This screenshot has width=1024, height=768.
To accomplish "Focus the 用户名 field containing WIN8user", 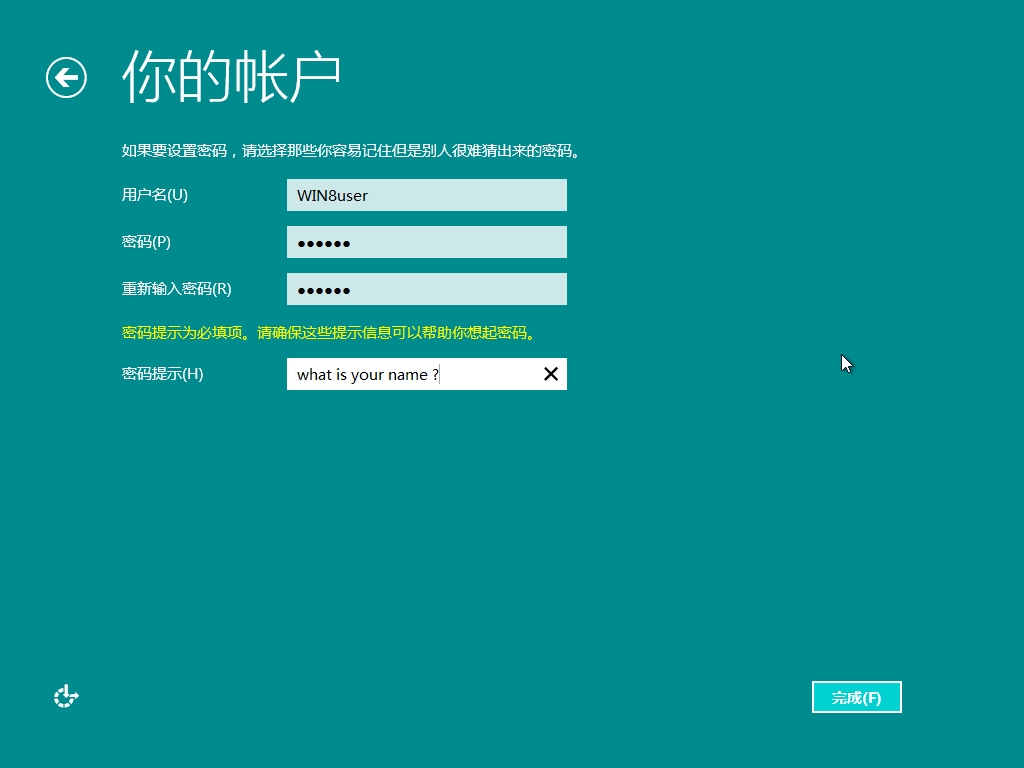I will (x=426, y=195).
